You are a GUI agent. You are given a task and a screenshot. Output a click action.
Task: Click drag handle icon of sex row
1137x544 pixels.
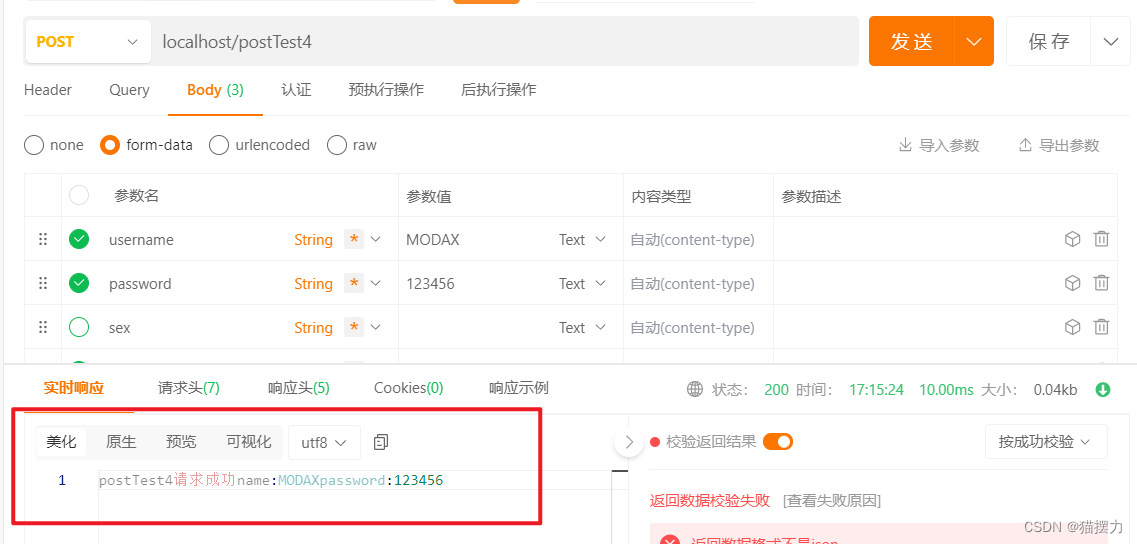43,328
